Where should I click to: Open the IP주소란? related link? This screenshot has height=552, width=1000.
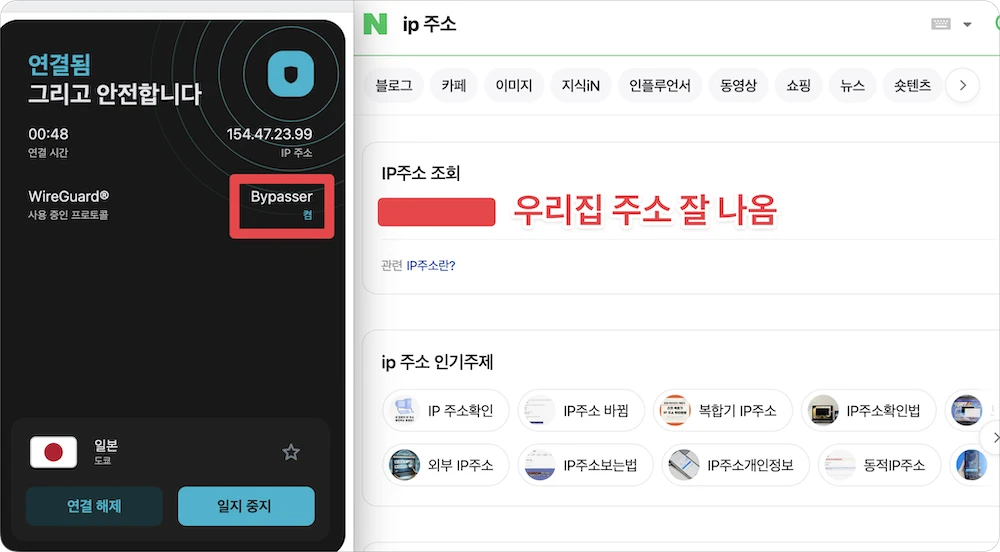tap(431, 265)
